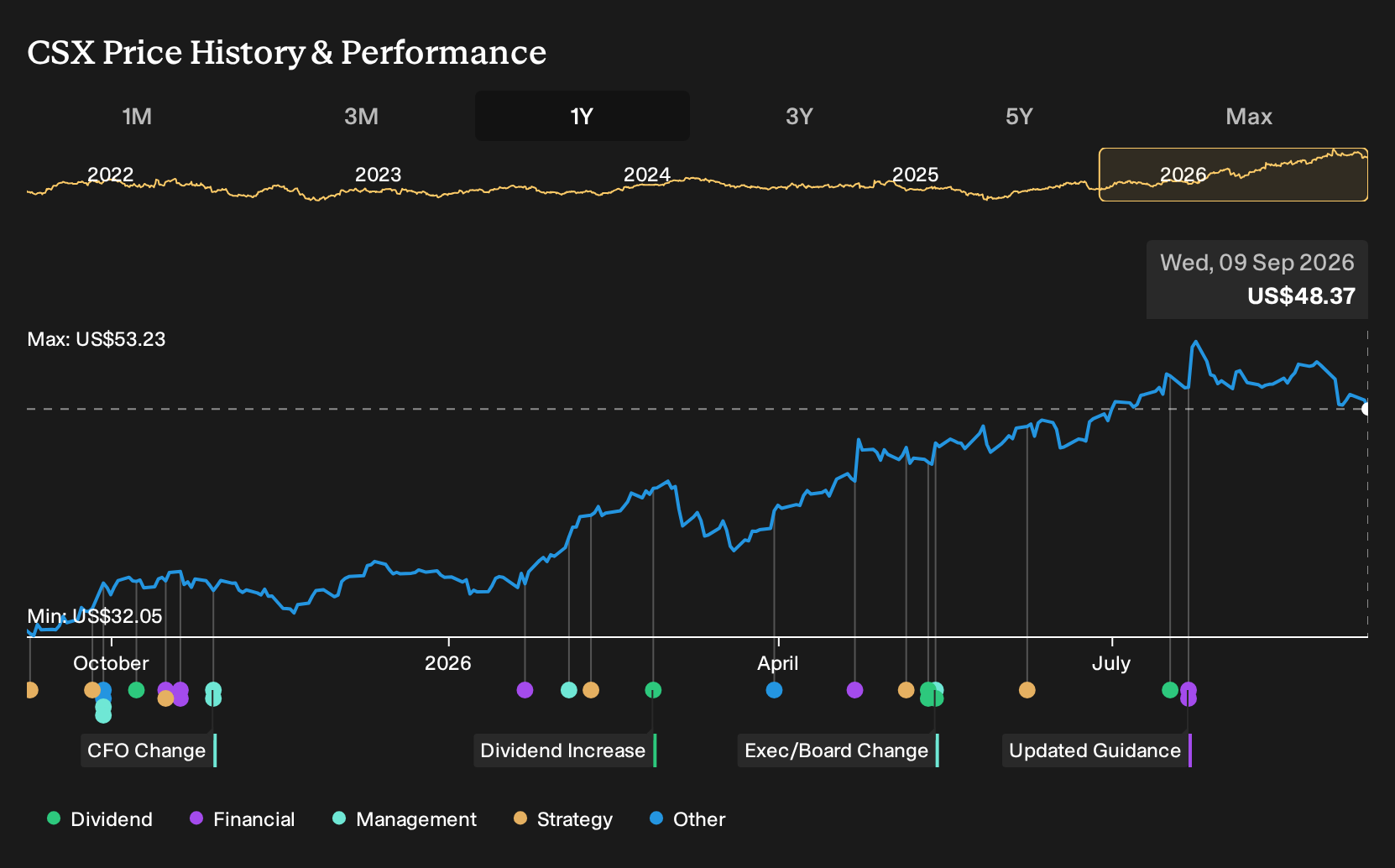Select the green Dividend dot right of July

pyautogui.click(x=1170, y=690)
